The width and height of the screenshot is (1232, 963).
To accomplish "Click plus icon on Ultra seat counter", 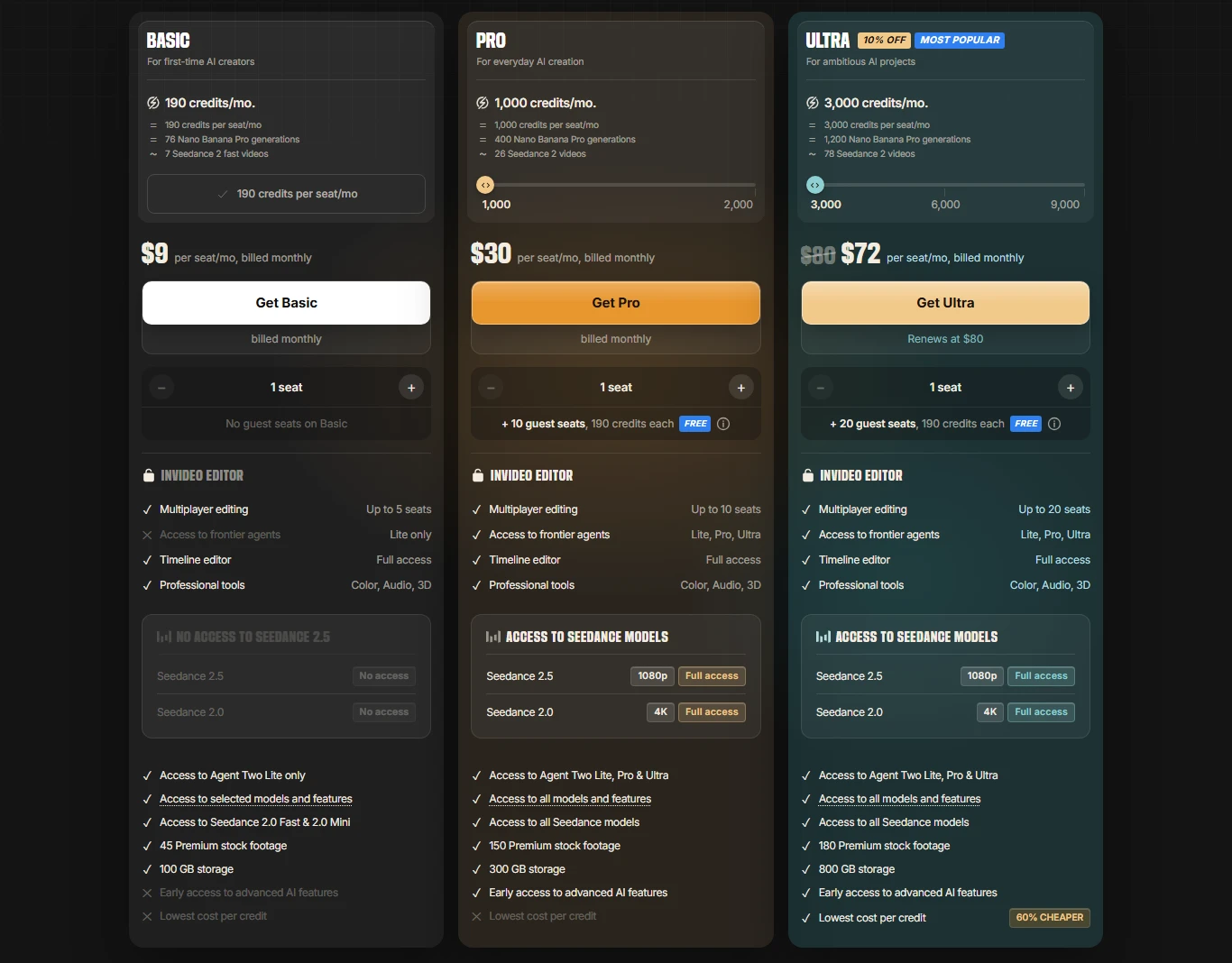I will 1071,388.
